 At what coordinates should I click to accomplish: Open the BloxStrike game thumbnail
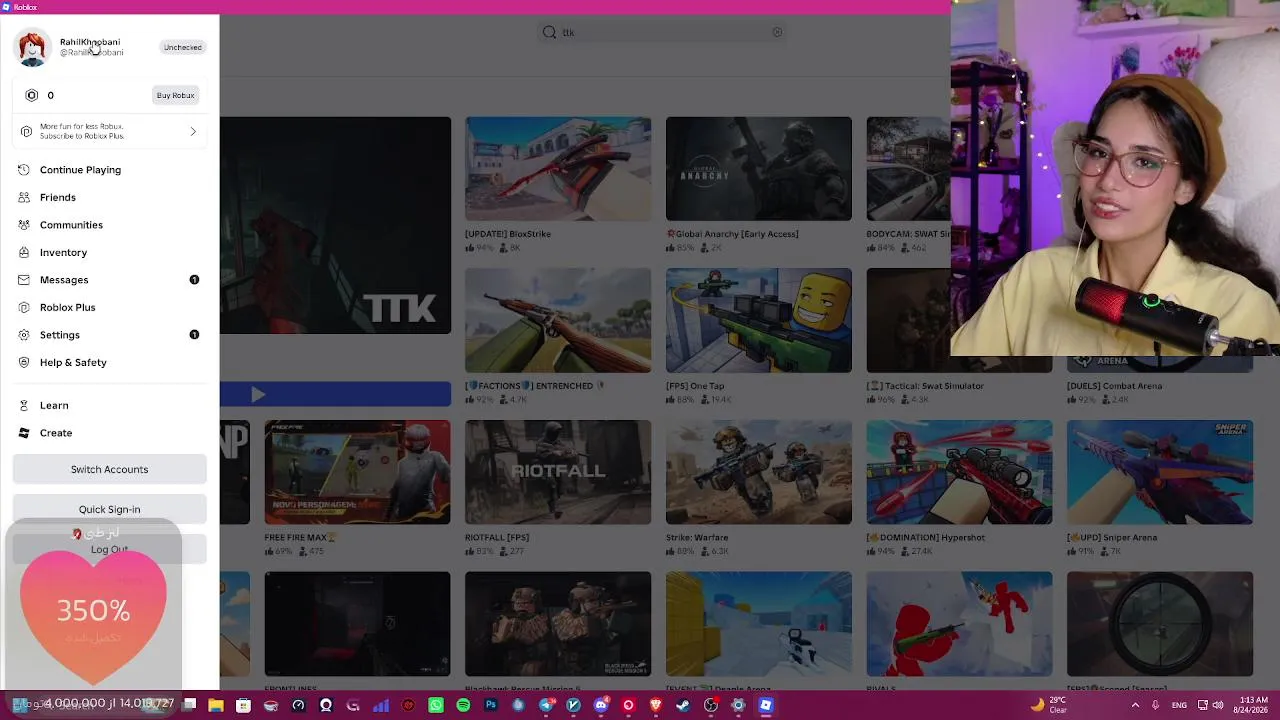point(558,169)
